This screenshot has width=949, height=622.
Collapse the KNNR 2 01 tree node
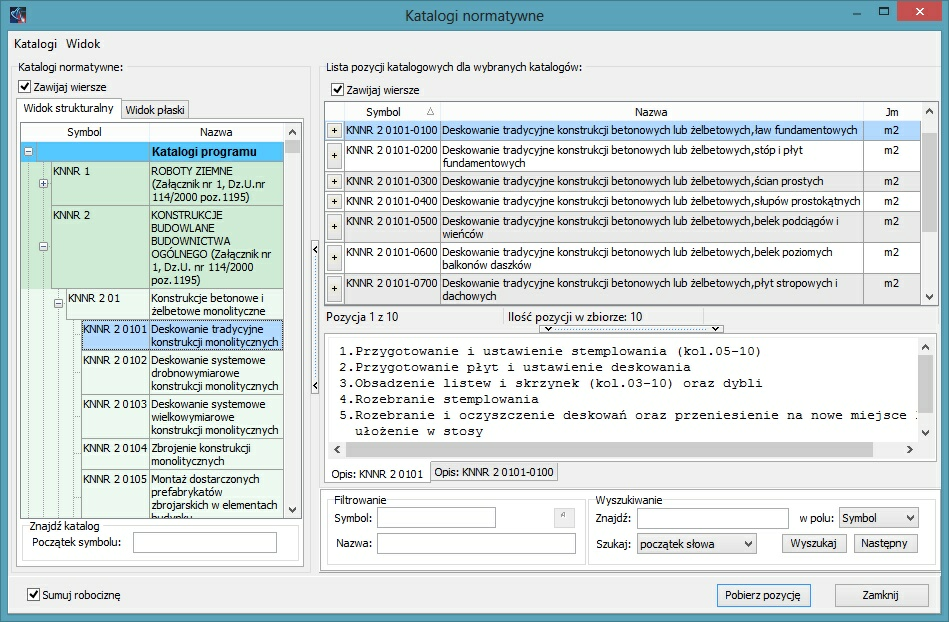[x=59, y=304]
